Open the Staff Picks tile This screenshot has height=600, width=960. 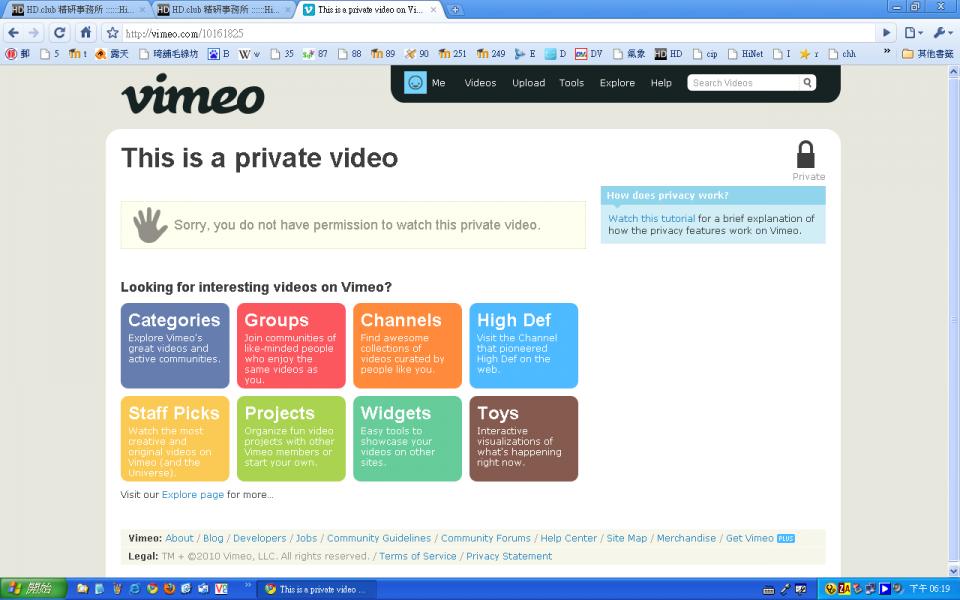pos(175,438)
